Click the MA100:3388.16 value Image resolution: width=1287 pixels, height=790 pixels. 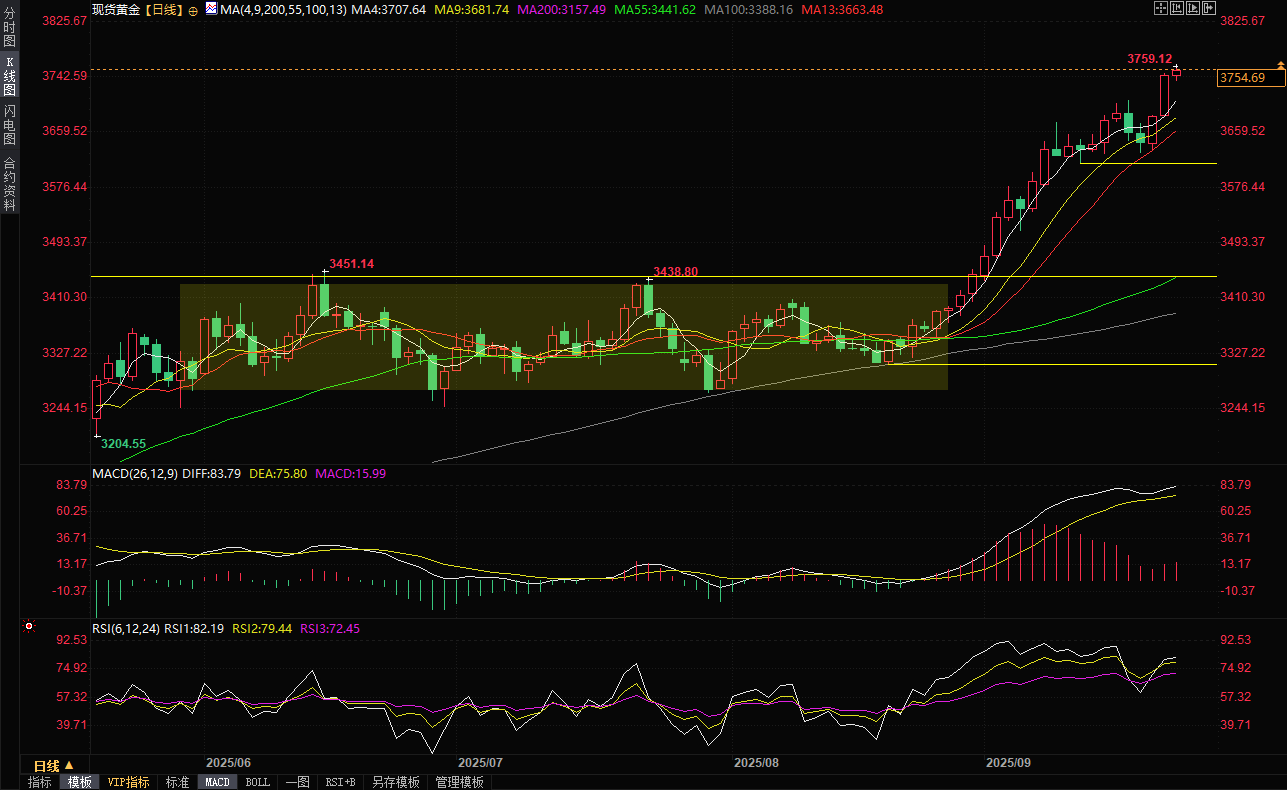[x=749, y=9]
